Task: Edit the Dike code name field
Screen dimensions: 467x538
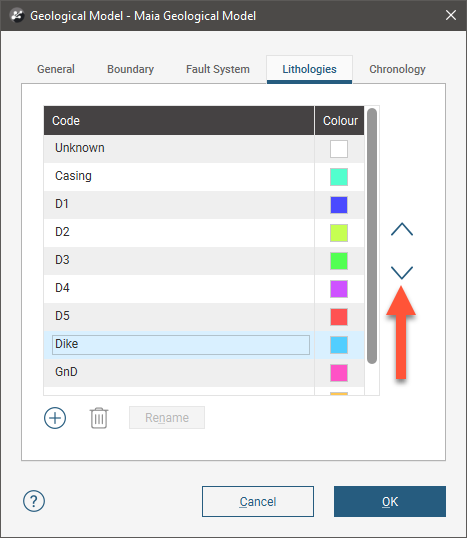Action: click(x=181, y=345)
